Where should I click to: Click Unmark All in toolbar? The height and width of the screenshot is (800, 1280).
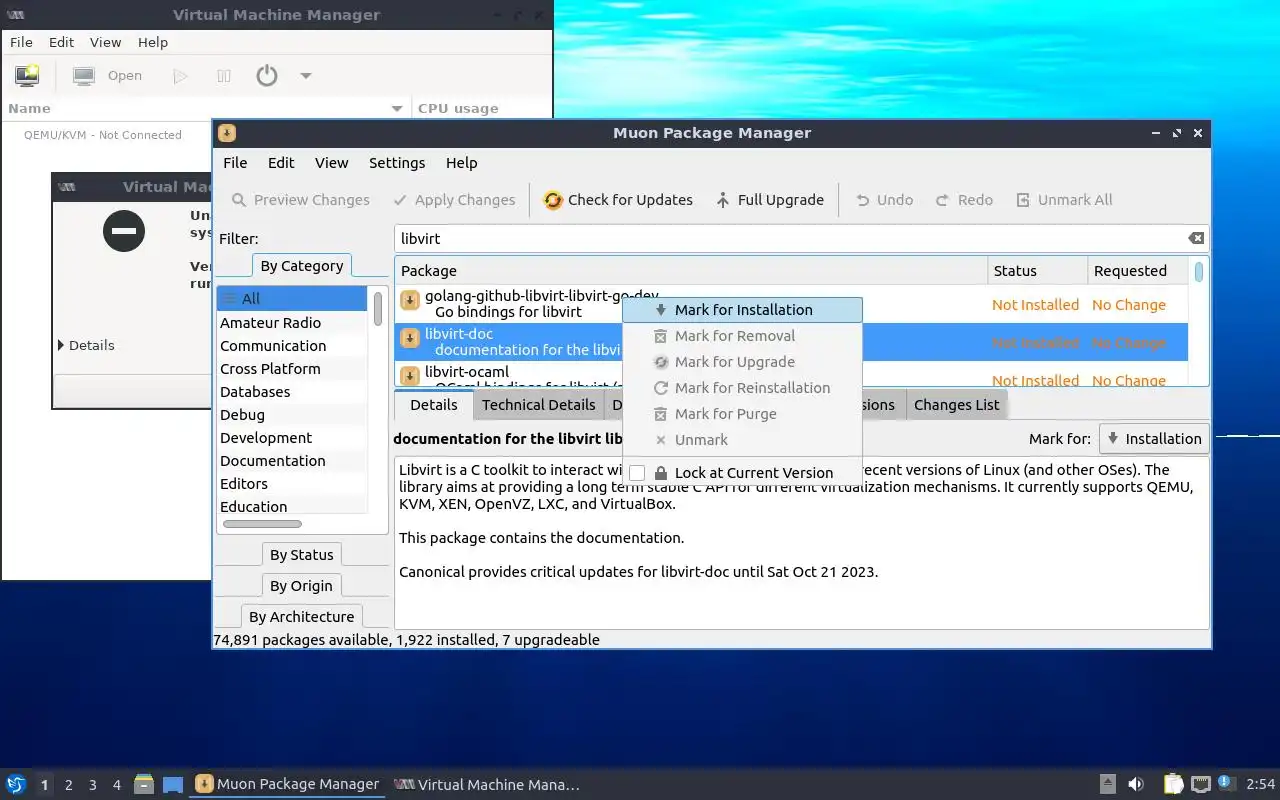[x=1064, y=200]
